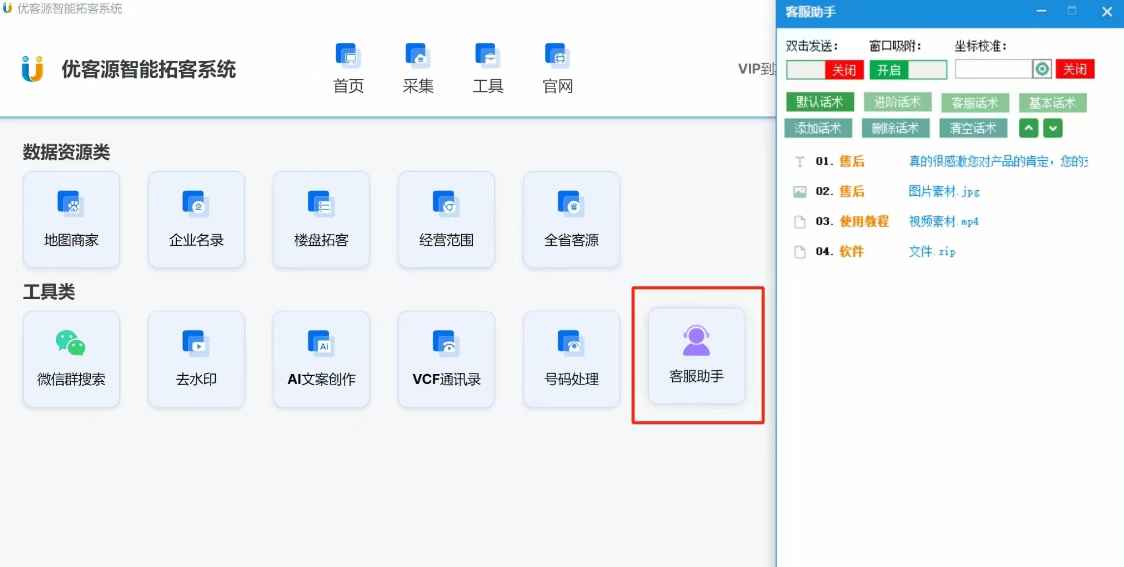
Task: Click the coordinate calibration target icon
Action: (1042, 69)
